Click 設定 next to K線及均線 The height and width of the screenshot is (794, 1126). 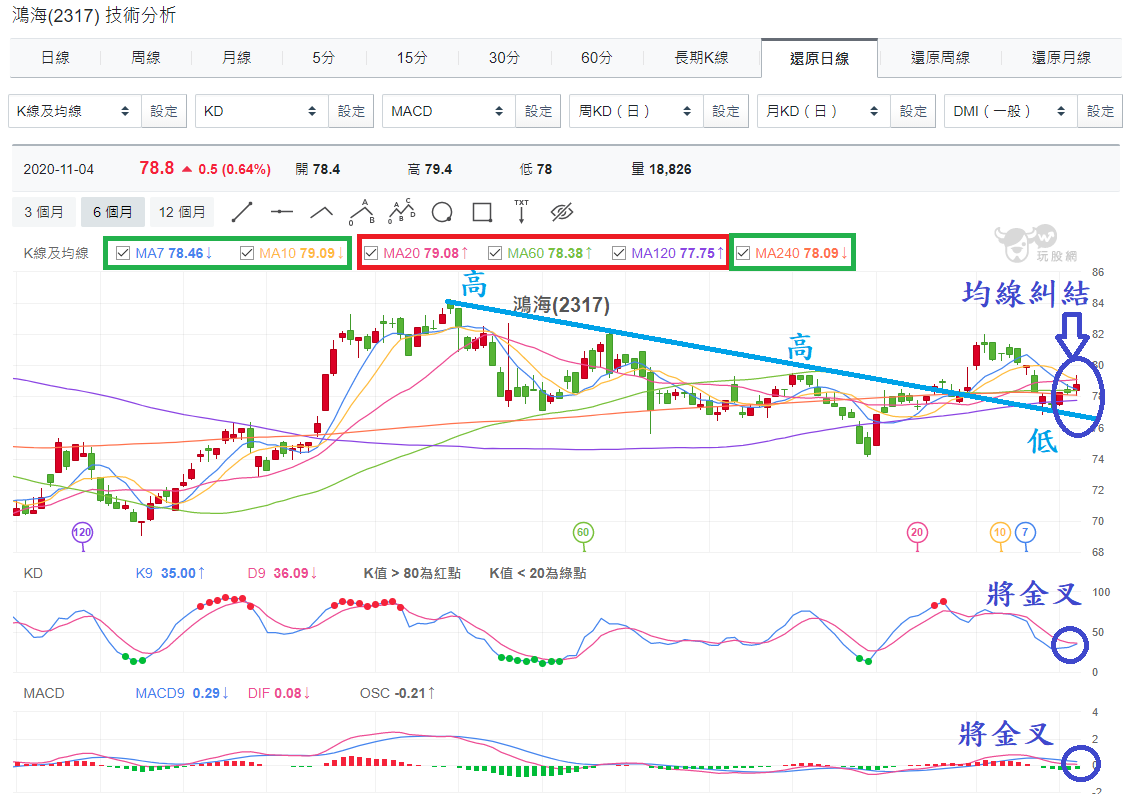(x=164, y=111)
